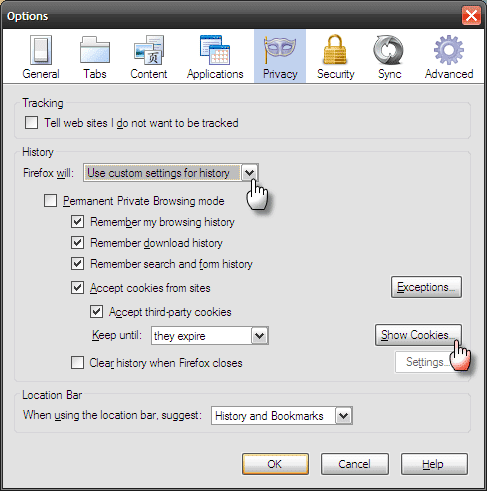Uncheck Remember download history

[77, 243]
